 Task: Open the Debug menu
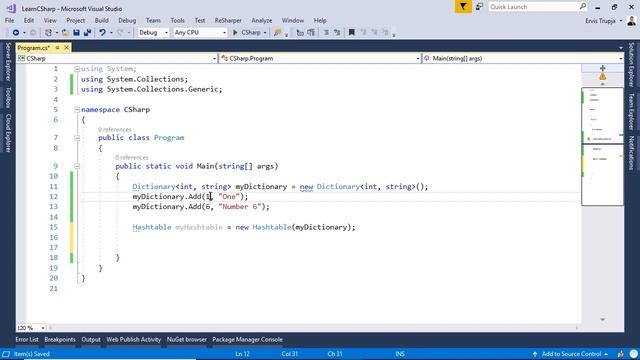[x=127, y=20]
